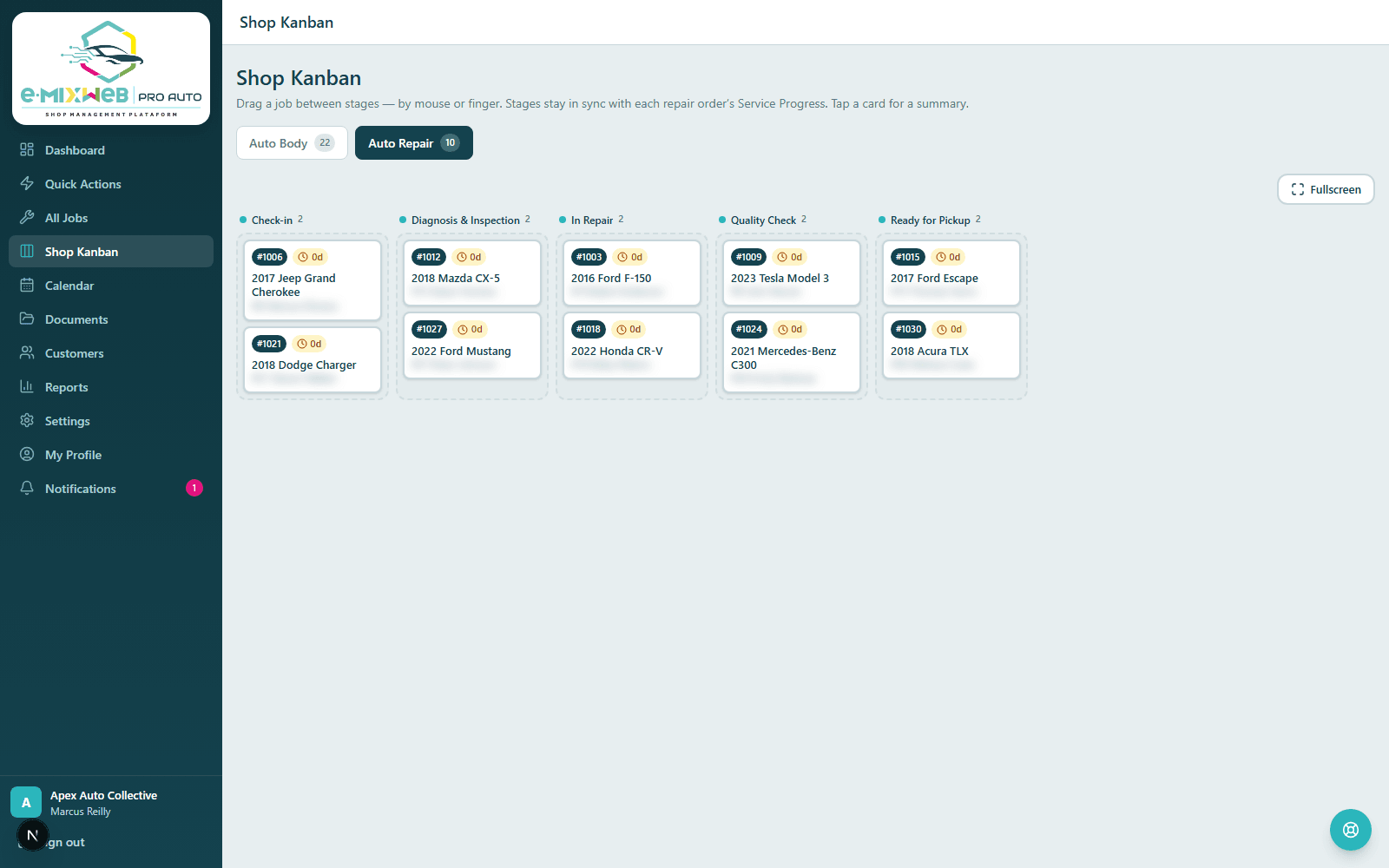Open the 2022 Ford Mustang job card
This screenshot has height=868, width=1389.
(x=472, y=345)
